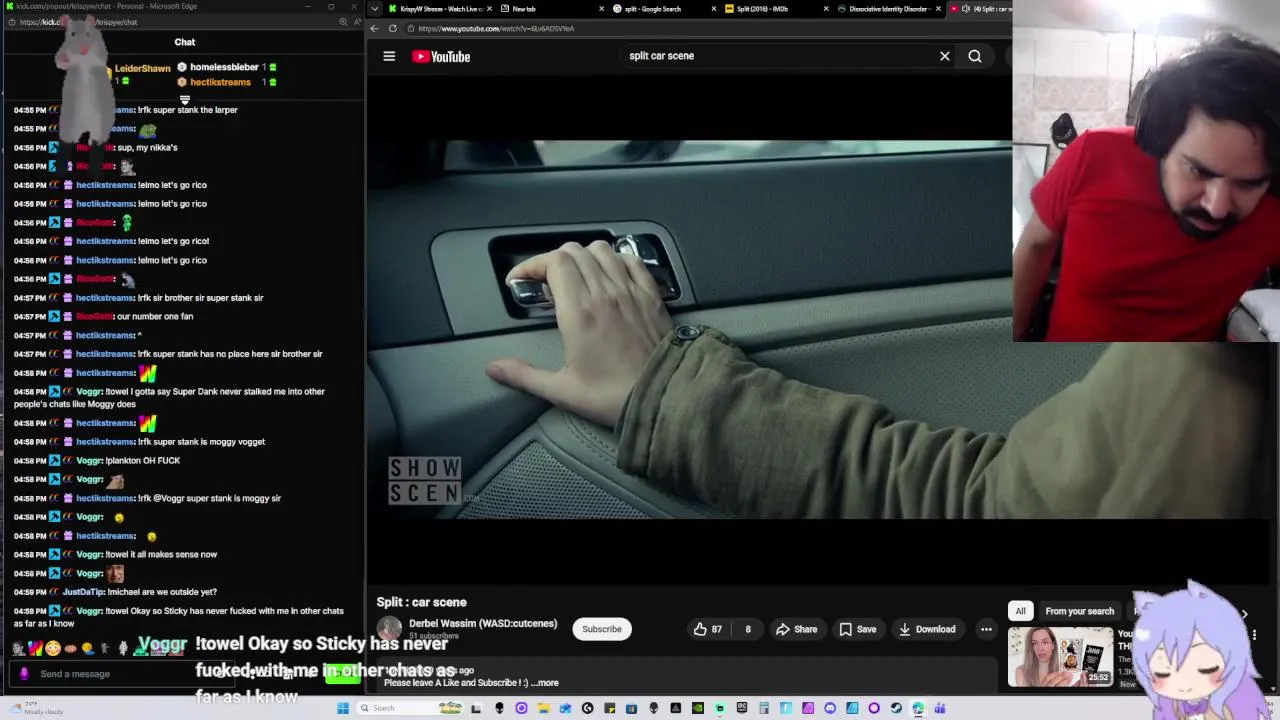
Task: Switch to KrispyW Stream browser tab
Action: tap(435, 8)
